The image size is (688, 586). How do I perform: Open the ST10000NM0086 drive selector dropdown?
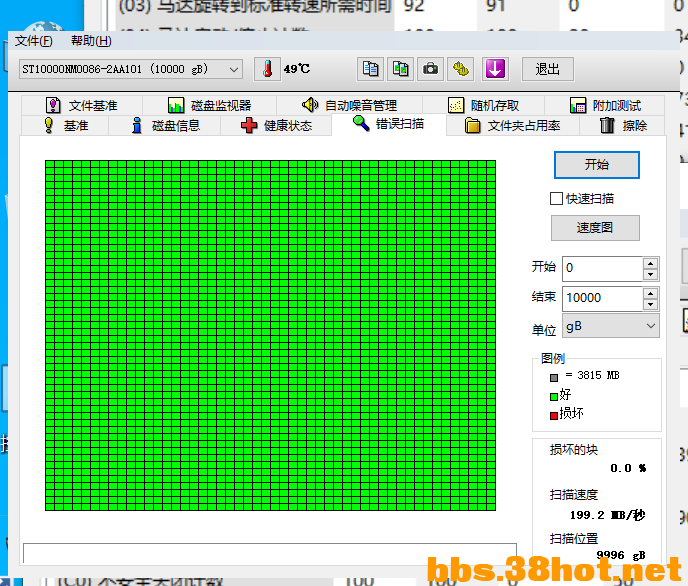pos(131,69)
